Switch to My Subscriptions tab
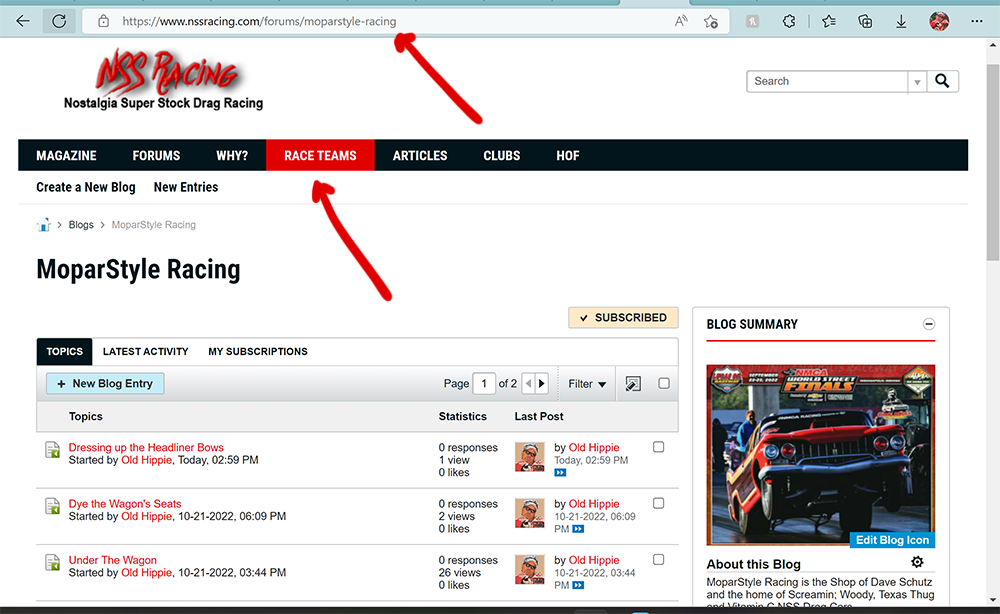 point(258,351)
